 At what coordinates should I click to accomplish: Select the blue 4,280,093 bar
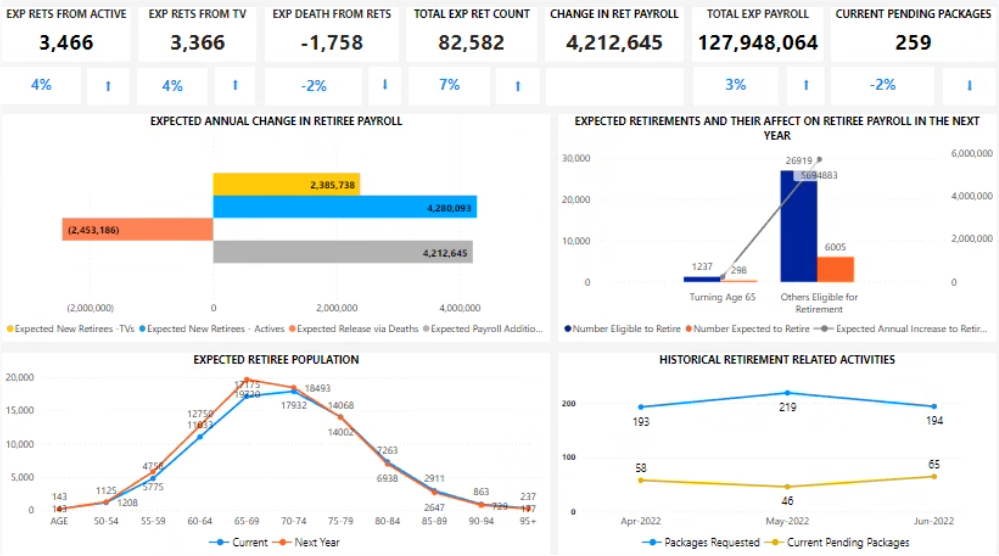(x=344, y=207)
